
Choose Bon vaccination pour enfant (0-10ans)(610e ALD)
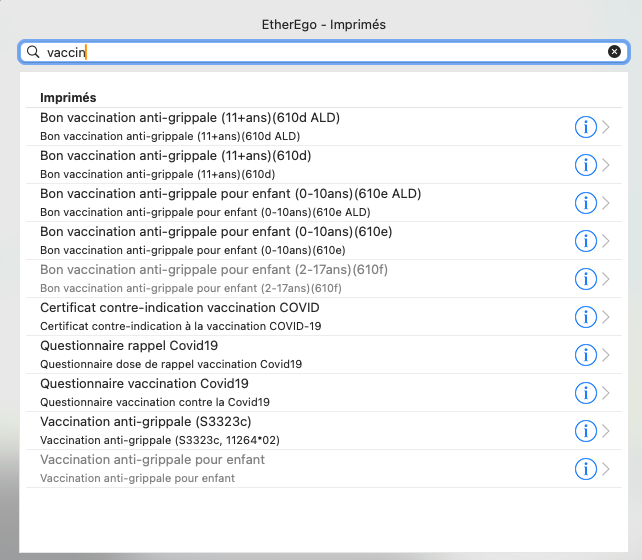coord(323,203)
